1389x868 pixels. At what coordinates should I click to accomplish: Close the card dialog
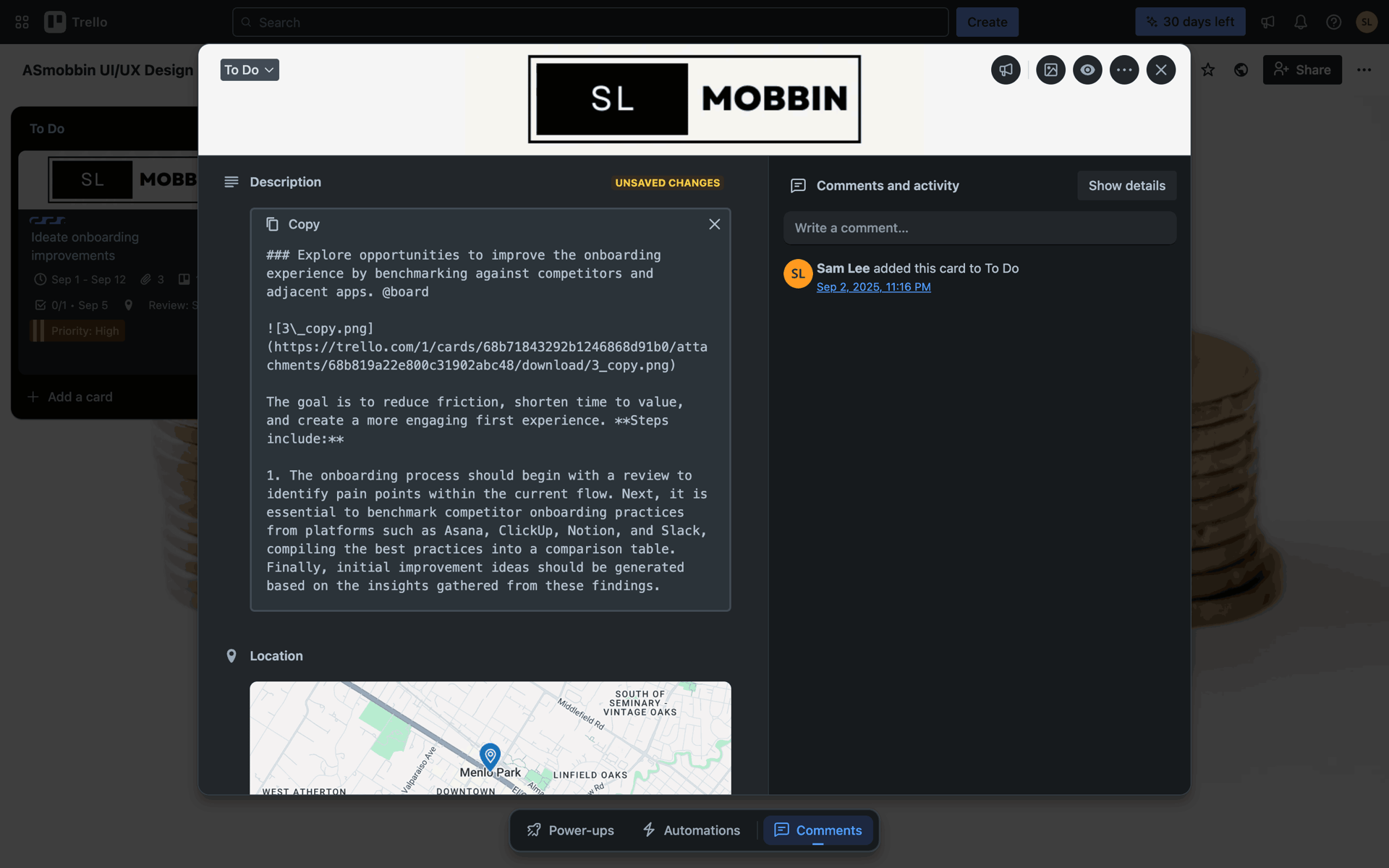coord(1161,70)
